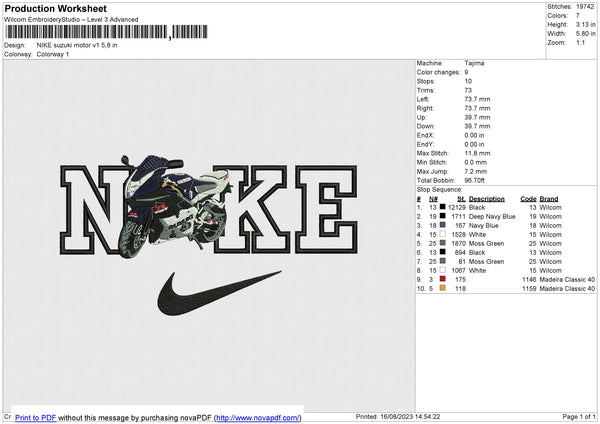This screenshot has width=600, height=424.
Task: Click the red swatch in stop 9
Action: tap(443, 279)
